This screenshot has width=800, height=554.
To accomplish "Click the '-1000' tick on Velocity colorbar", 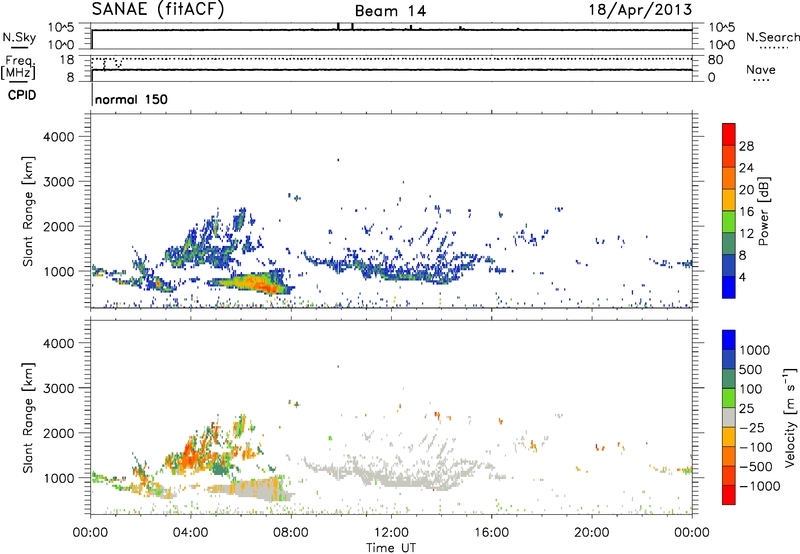I will (x=759, y=486).
